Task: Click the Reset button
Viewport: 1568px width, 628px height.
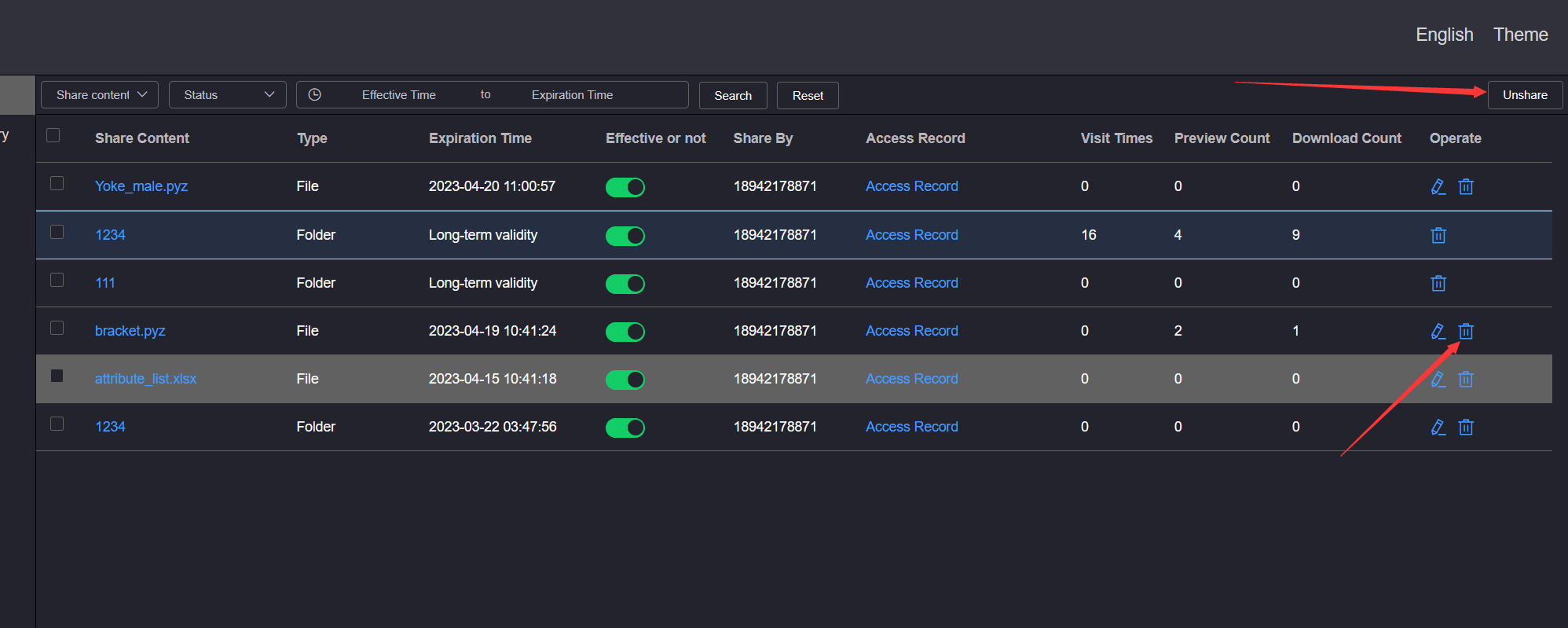Action: [x=808, y=95]
